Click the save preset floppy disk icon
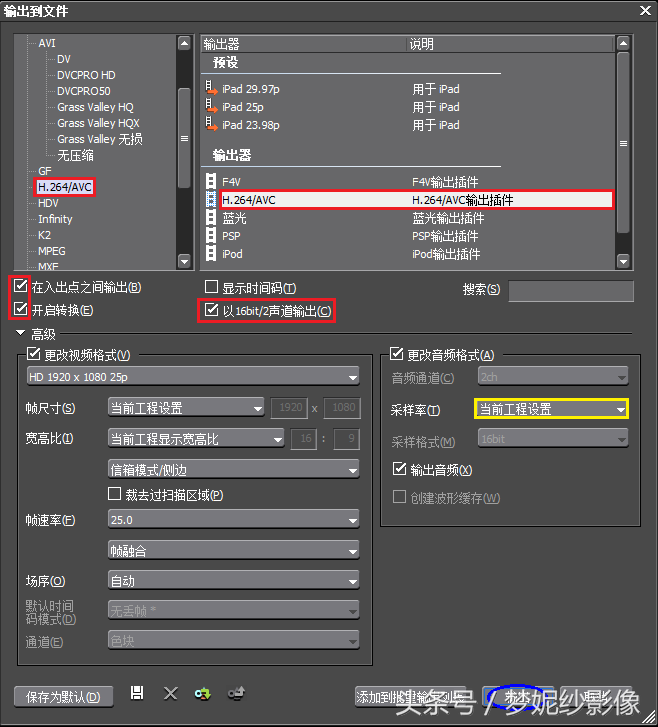The width and height of the screenshot is (658, 727). pos(138,693)
